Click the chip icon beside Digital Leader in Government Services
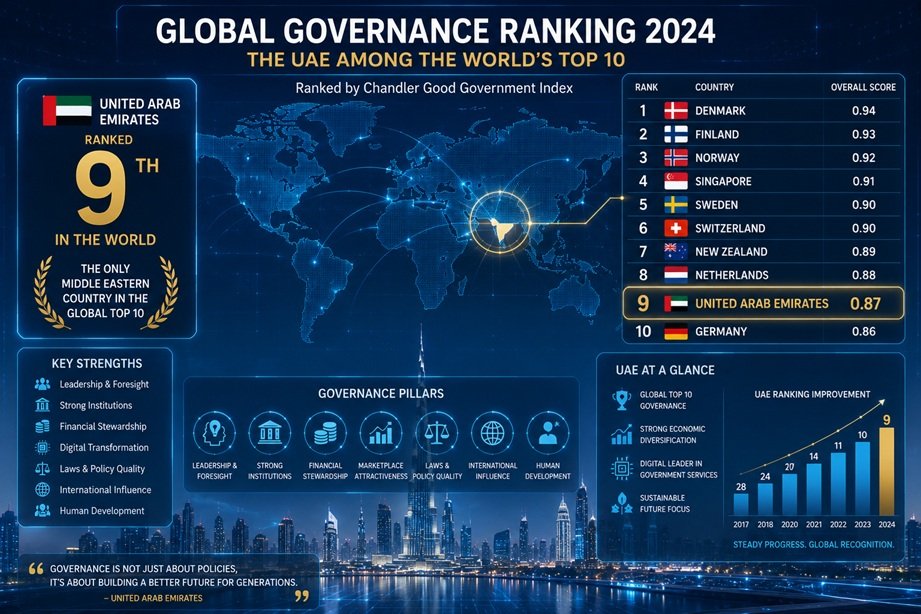The width and height of the screenshot is (921, 614). 621,469
